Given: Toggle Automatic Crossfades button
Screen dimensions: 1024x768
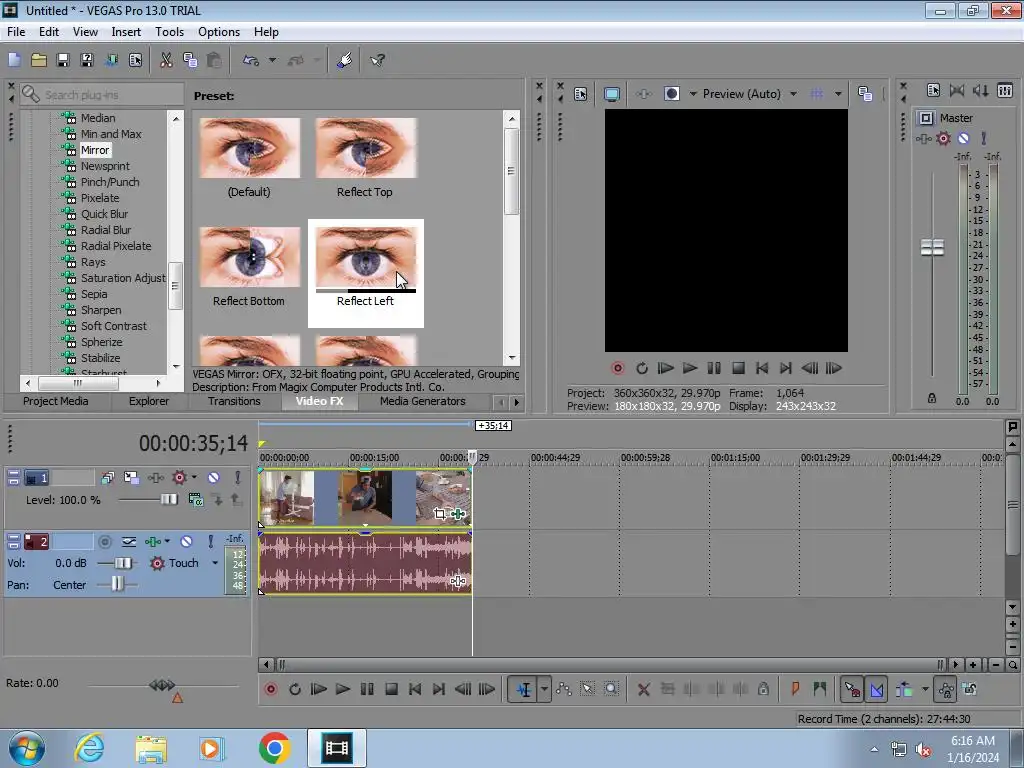Looking at the screenshot, I should point(877,689).
